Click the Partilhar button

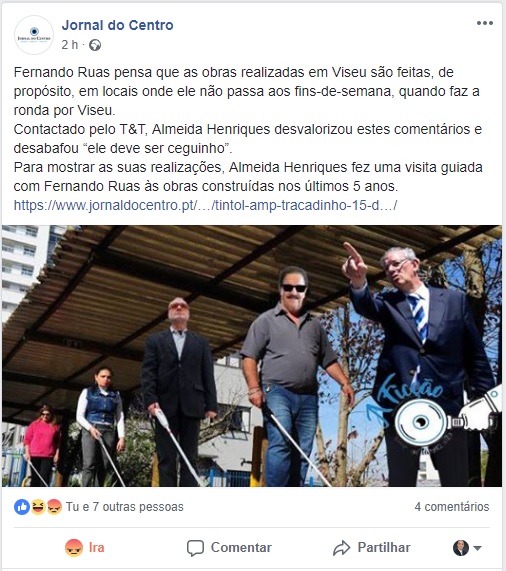[x=372, y=548]
